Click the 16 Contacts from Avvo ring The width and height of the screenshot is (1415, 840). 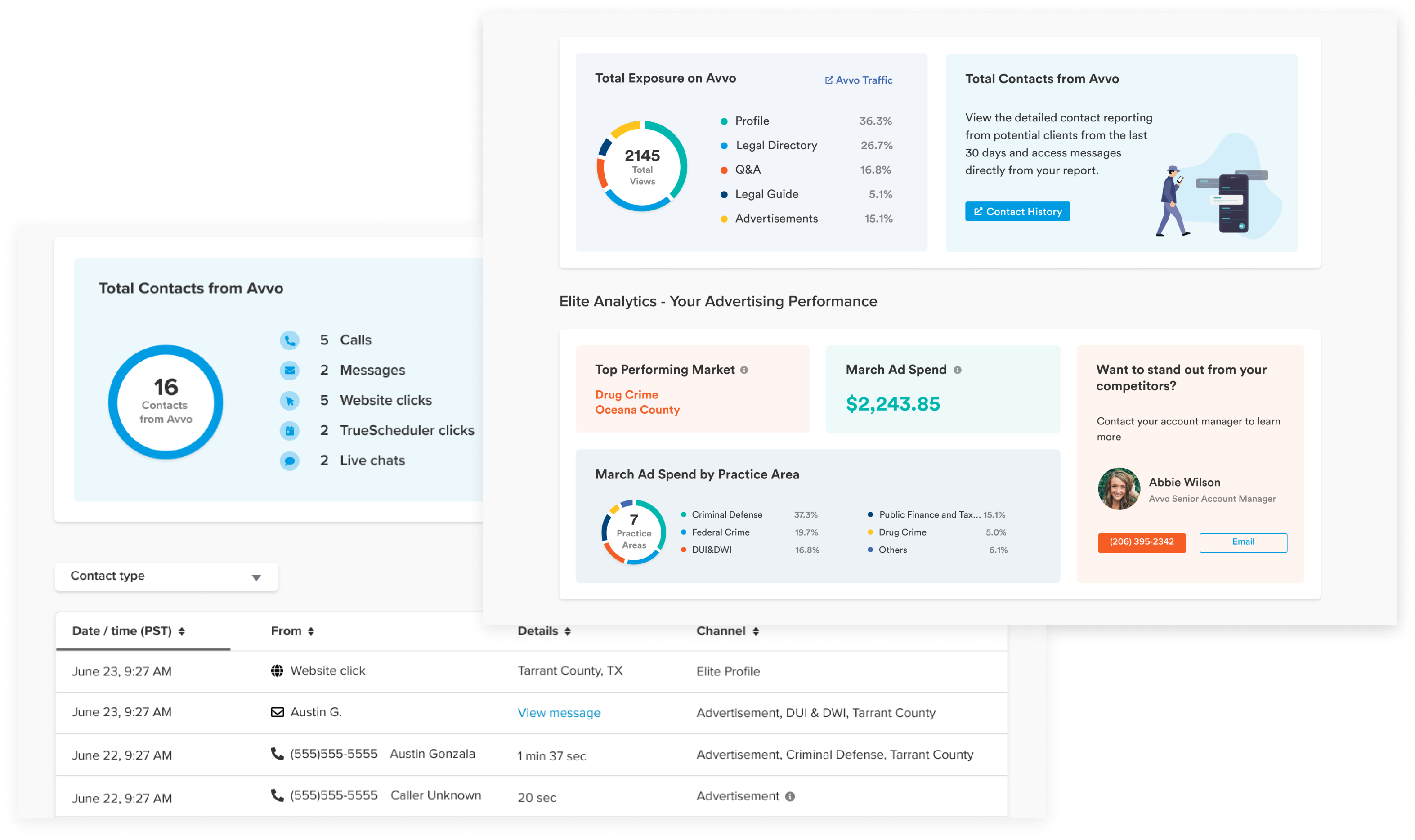(x=165, y=402)
